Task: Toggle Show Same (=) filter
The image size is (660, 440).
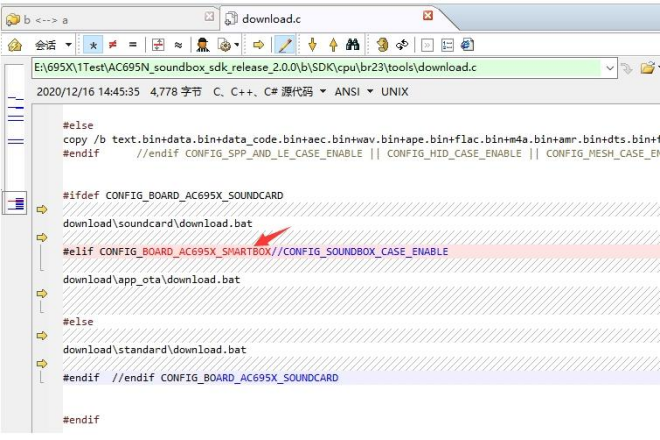Action: [133, 44]
